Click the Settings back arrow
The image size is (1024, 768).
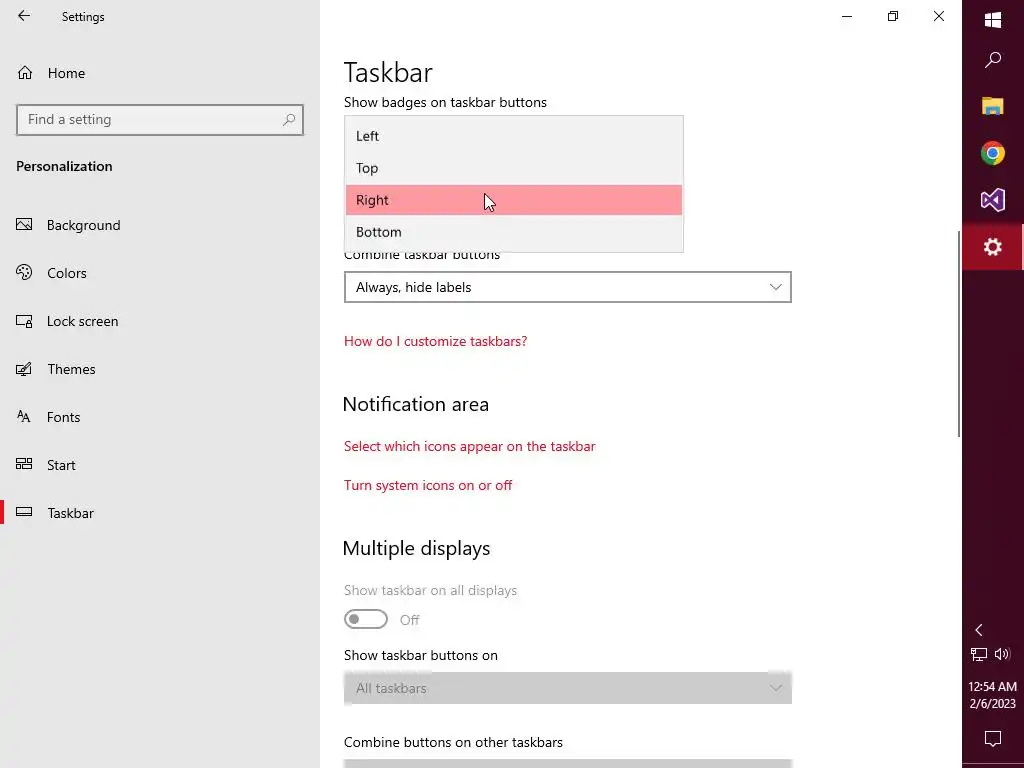click(x=24, y=16)
